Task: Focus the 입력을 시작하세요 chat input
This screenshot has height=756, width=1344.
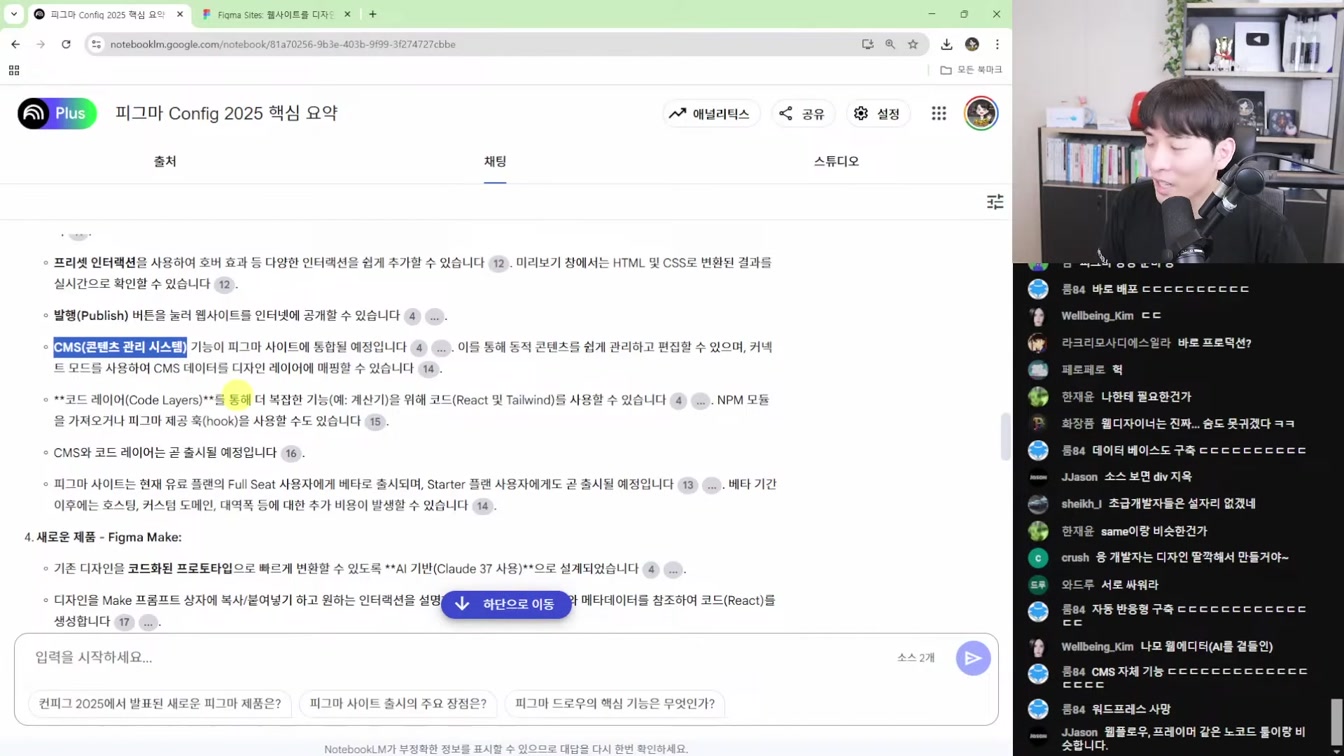Action: [x=460, y=657]
